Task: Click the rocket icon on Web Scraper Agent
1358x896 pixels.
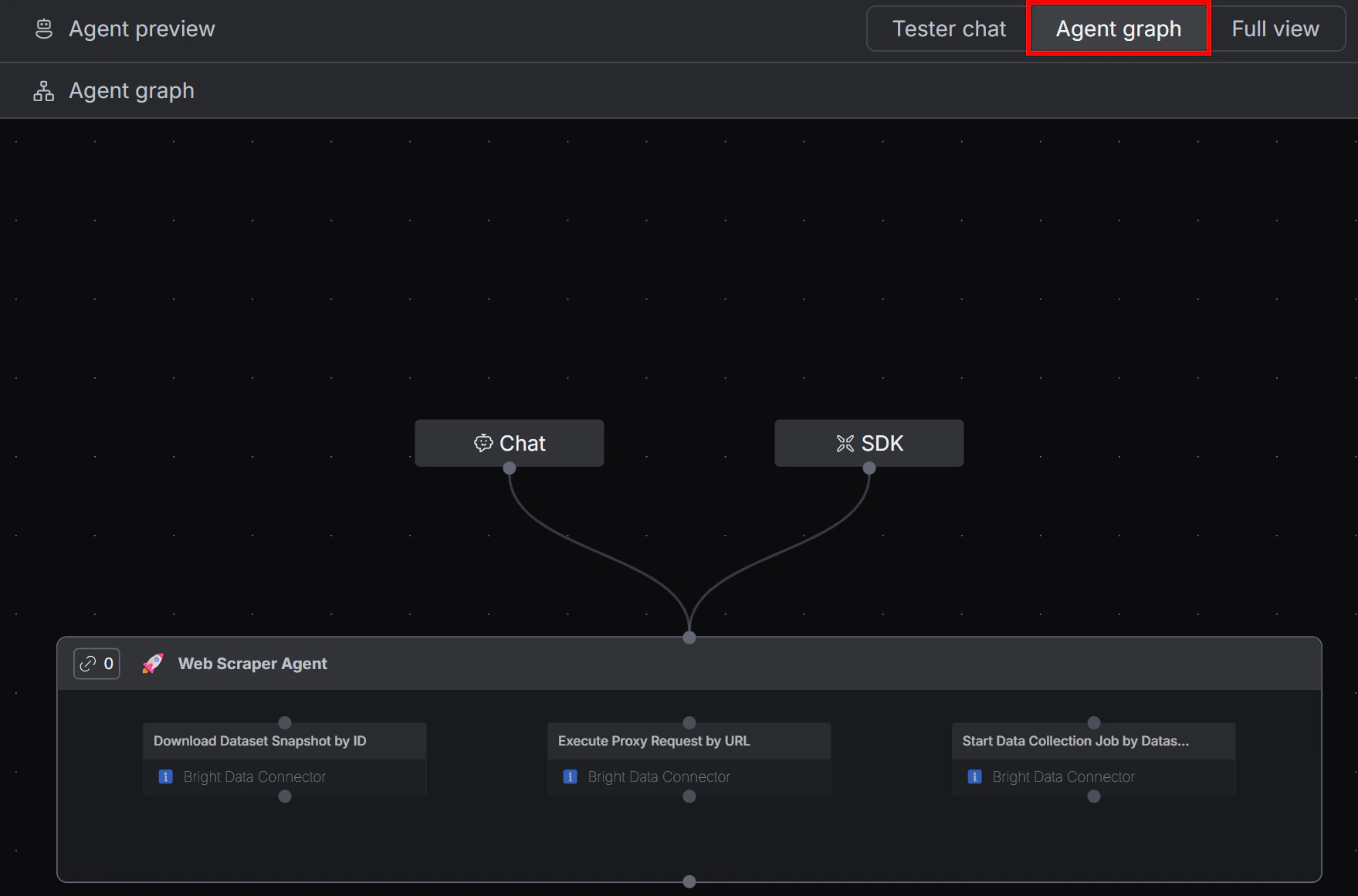Action: (153, 664)
